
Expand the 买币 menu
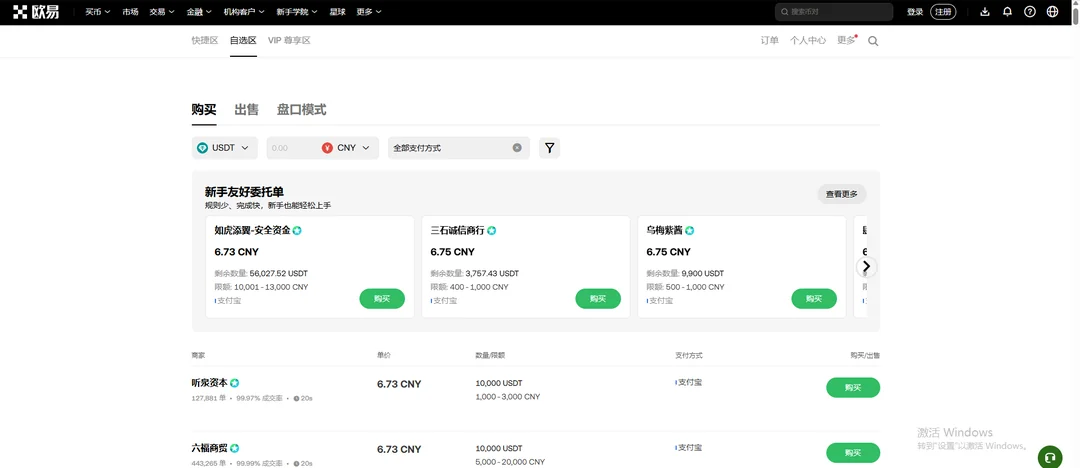click(98, 12)
